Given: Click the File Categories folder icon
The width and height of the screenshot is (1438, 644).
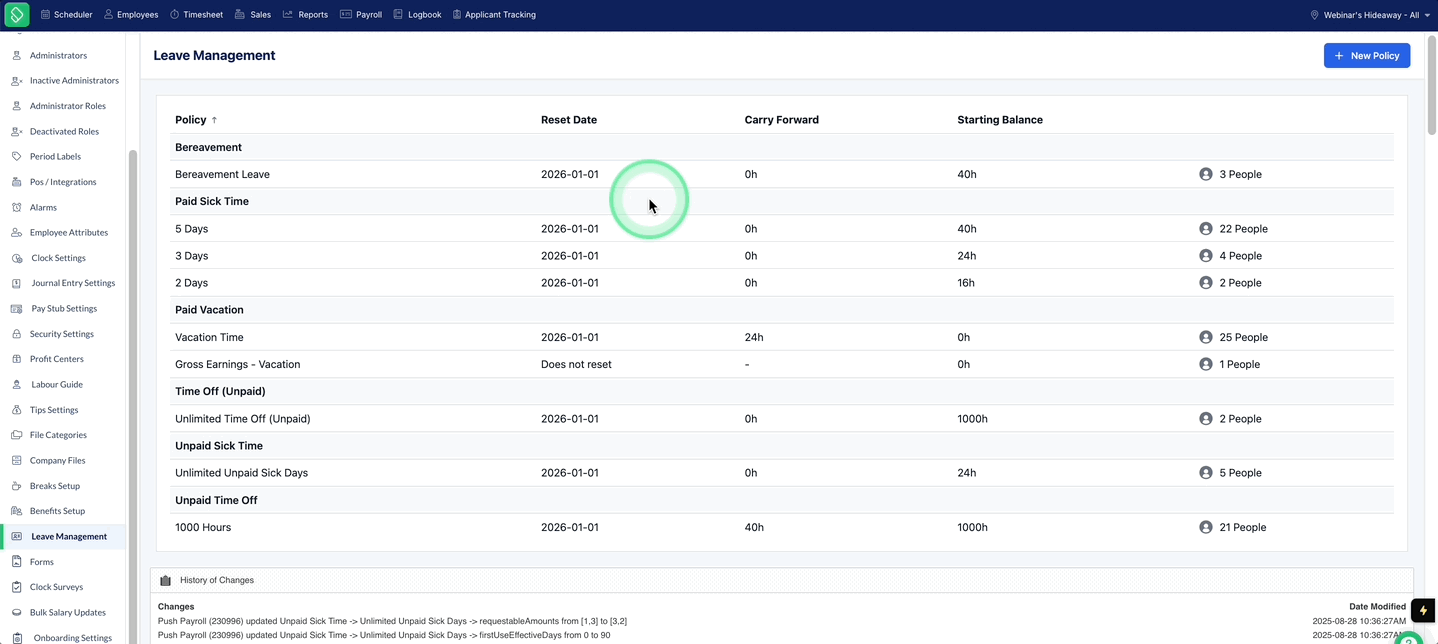Looking at the screenshot, I should click(x=16, y=435).
